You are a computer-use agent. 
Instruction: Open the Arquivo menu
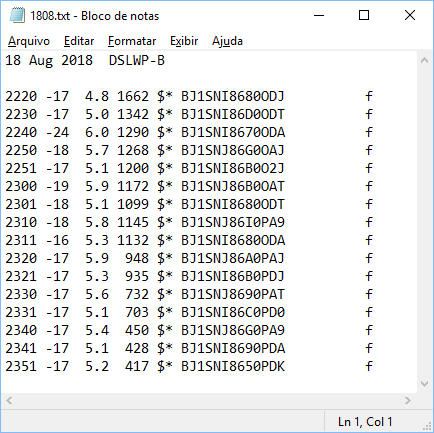[29, 41]
